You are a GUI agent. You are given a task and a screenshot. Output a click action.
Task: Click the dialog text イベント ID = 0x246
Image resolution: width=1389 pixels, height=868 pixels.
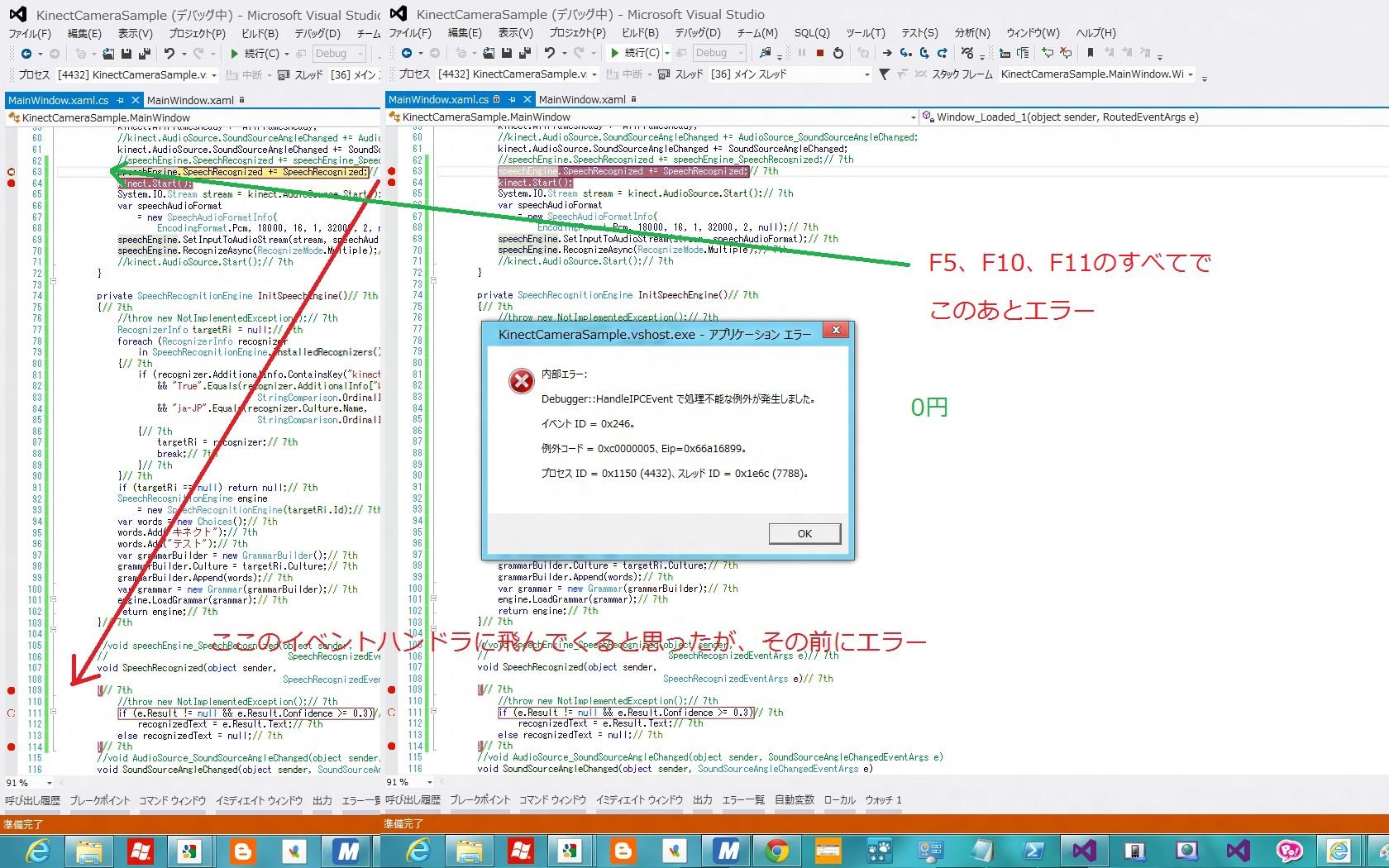pyautogui.click(x=588, y=424)
